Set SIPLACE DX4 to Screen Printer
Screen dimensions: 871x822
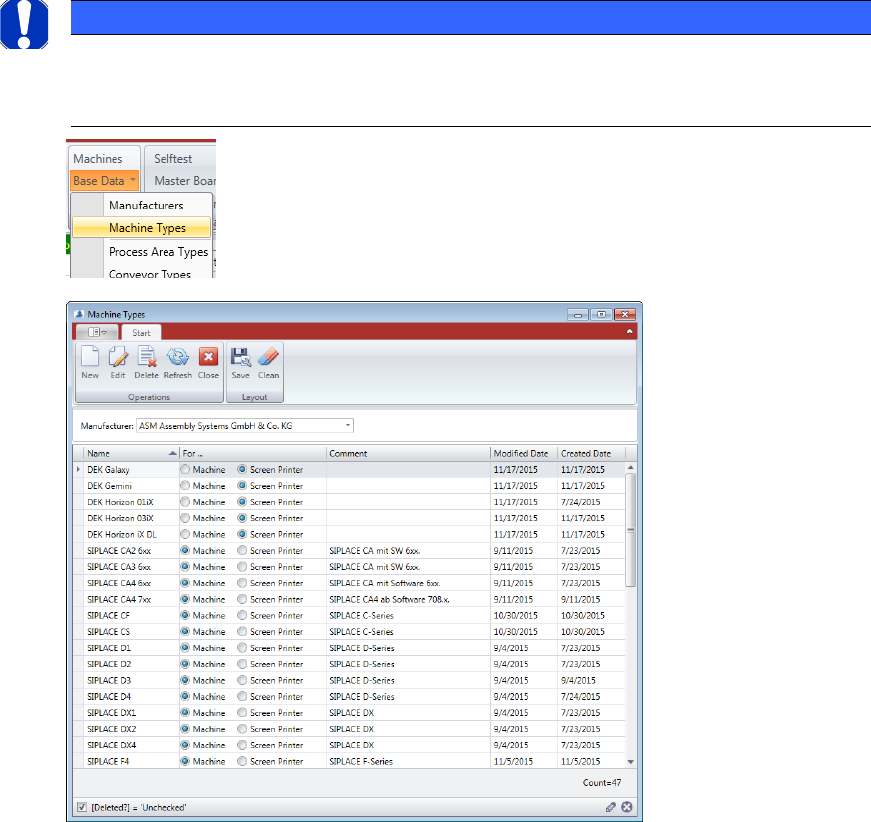click(x=242, y=745)
